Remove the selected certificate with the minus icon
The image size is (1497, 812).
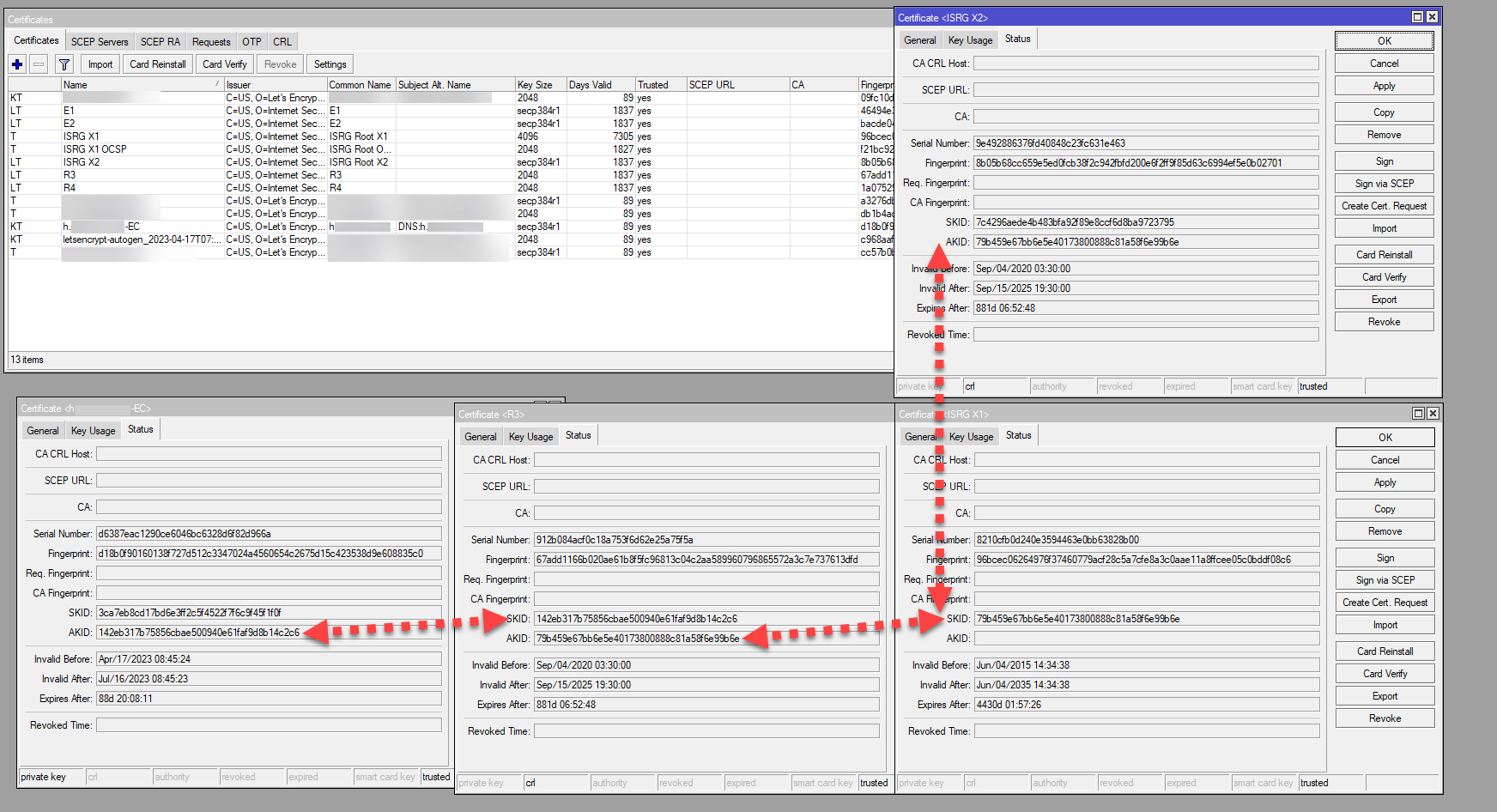point(39,64)
